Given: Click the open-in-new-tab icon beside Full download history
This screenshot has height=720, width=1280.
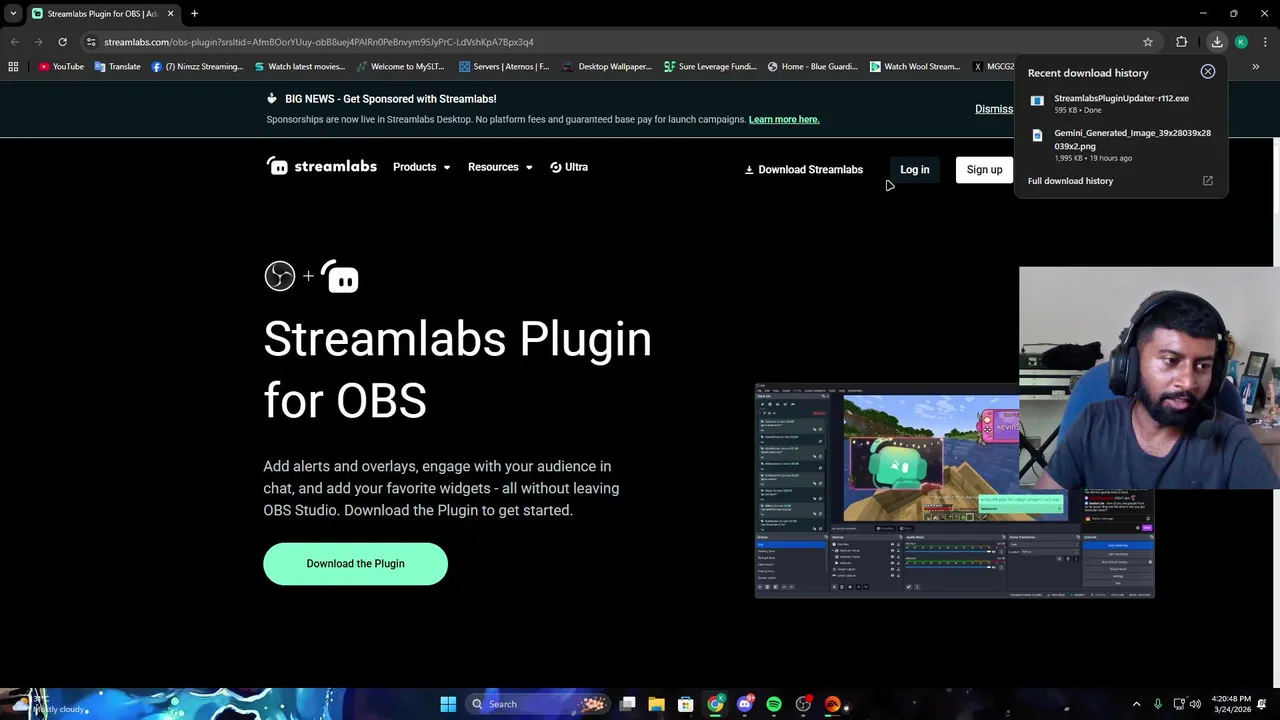Looking at the screenshot, I should pos(1207,181).
